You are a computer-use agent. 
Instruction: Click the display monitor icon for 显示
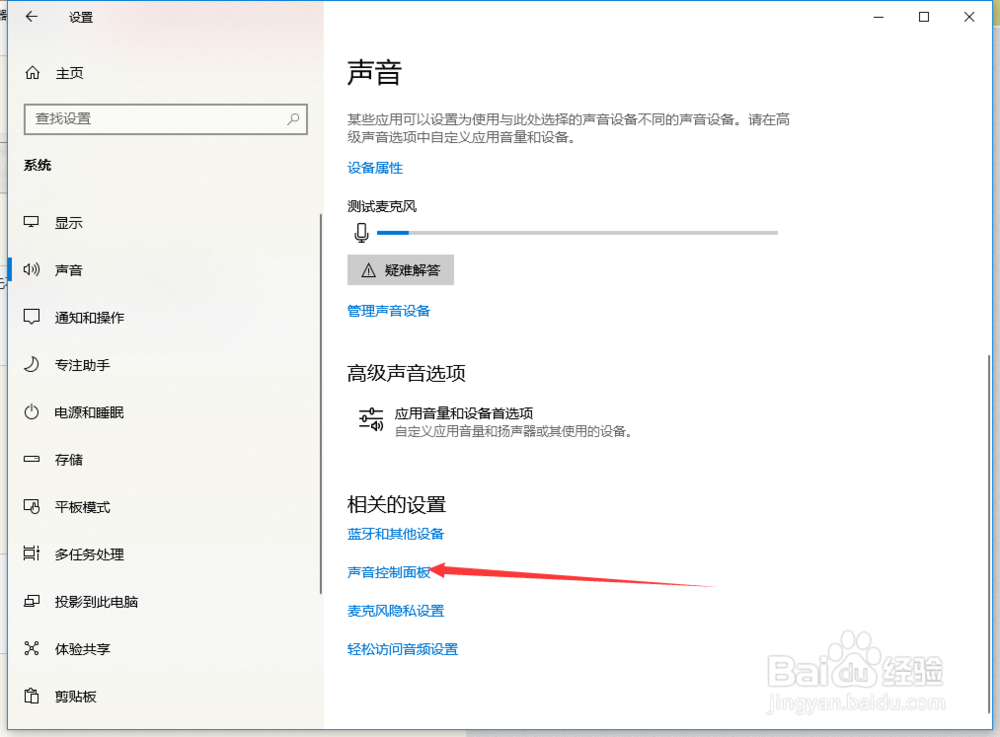(31, 223)
